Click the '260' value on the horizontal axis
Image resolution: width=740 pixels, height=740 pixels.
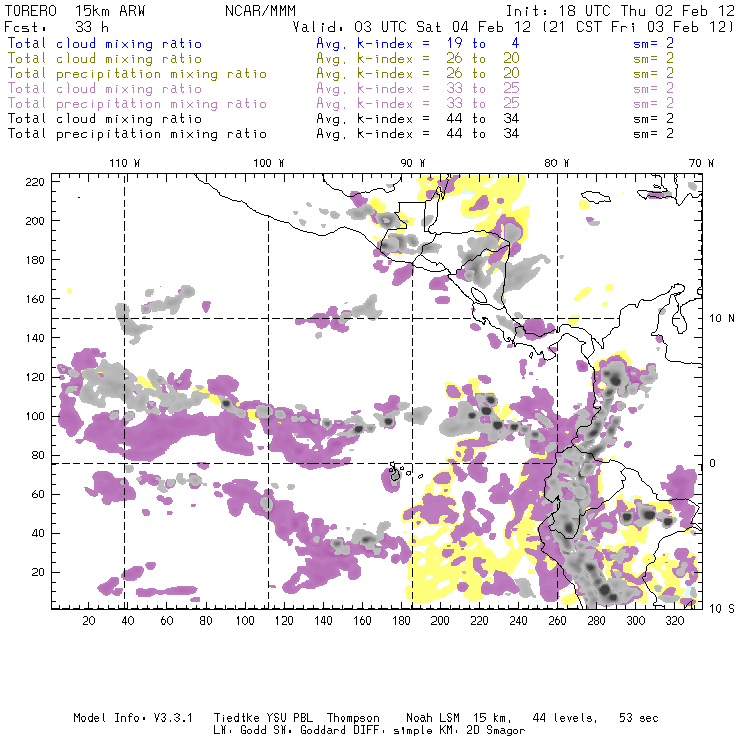pyautogui.click(x=557, y=621)
